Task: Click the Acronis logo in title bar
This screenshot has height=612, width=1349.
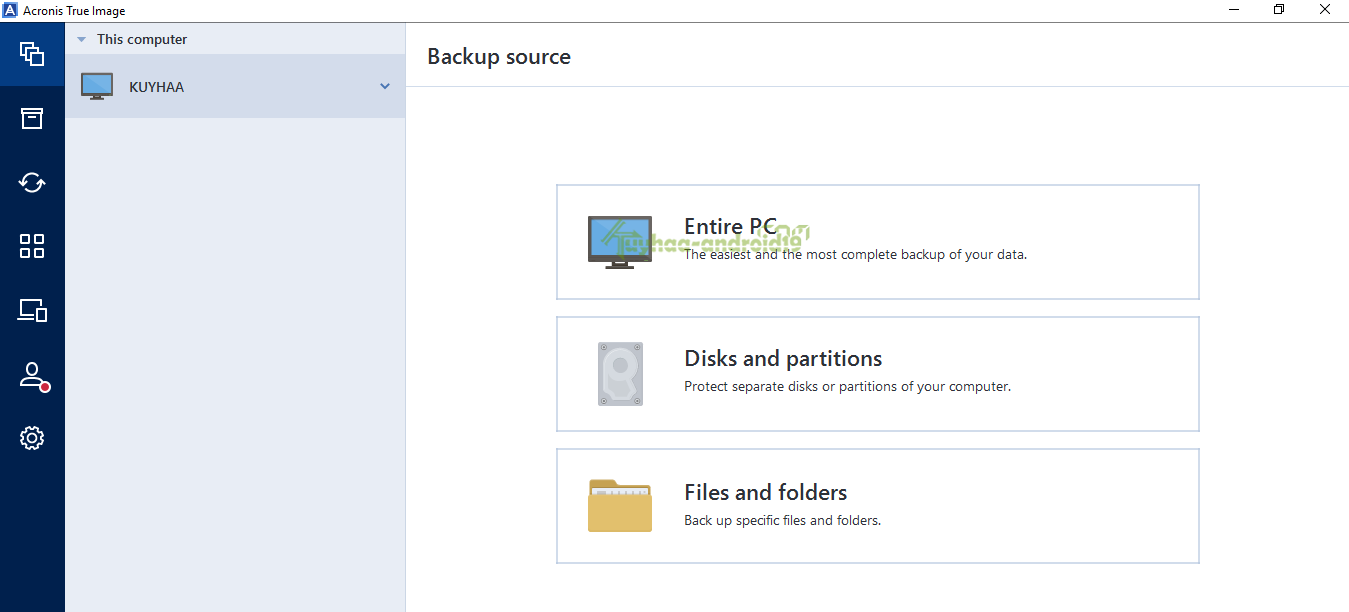Action: coord(11,11)
